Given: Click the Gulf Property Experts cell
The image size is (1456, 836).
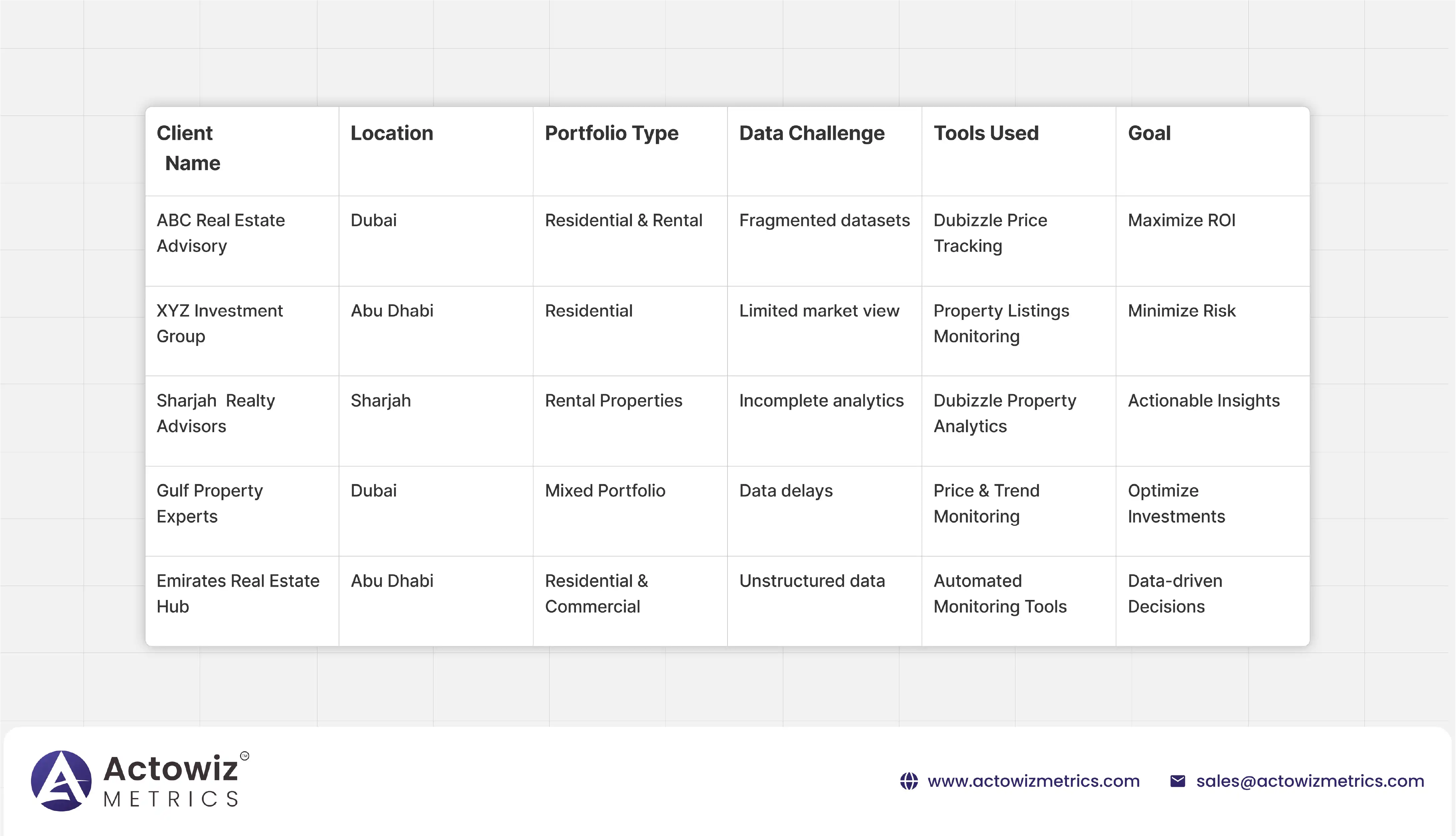Looking at the screenshot, I should tap(210, 503).
